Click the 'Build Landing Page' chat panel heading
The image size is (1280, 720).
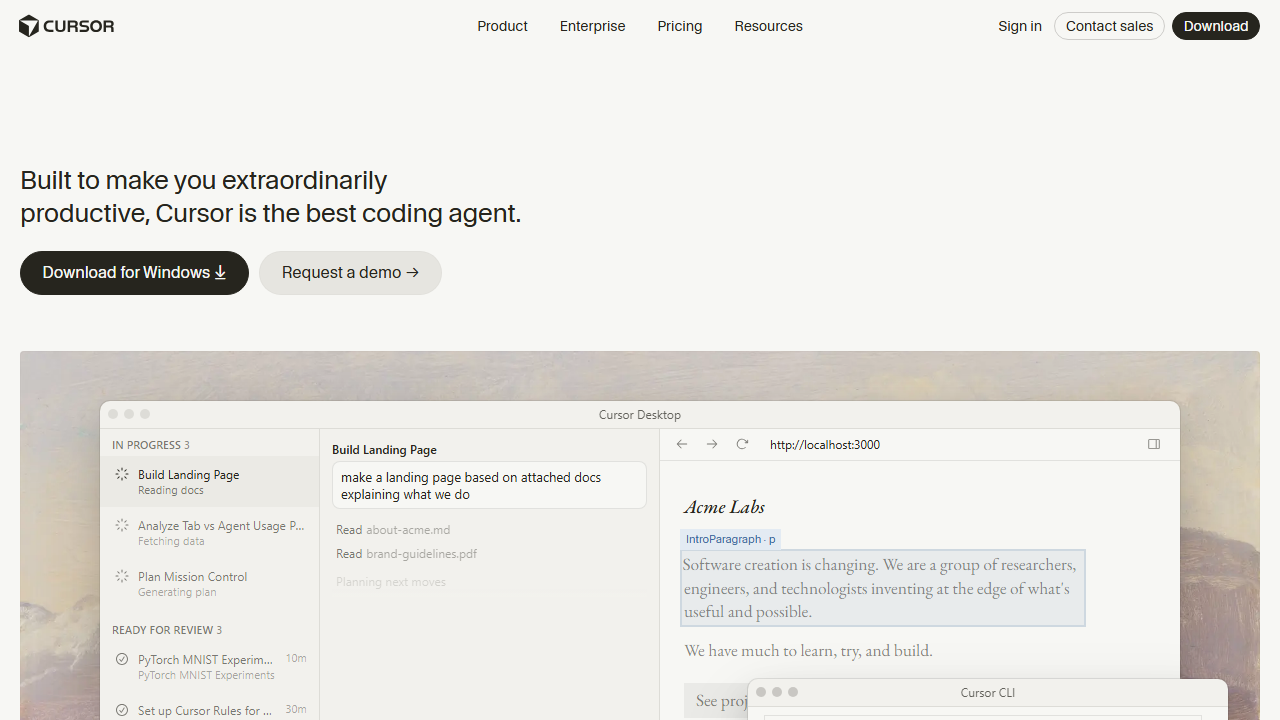[384, 450]
